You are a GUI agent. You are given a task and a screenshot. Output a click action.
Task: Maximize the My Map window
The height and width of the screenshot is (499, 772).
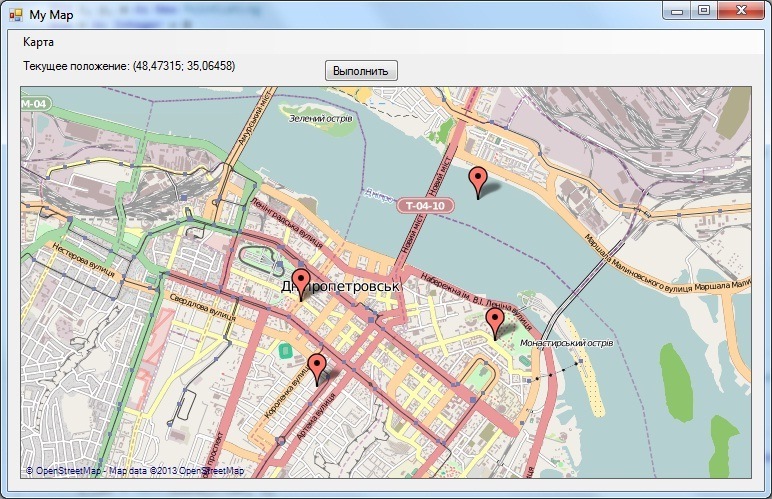coord(704,10)
